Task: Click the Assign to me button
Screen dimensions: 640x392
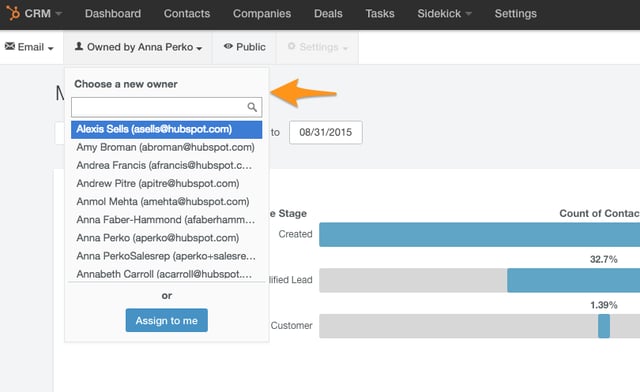Action: (x=167, y=321)
